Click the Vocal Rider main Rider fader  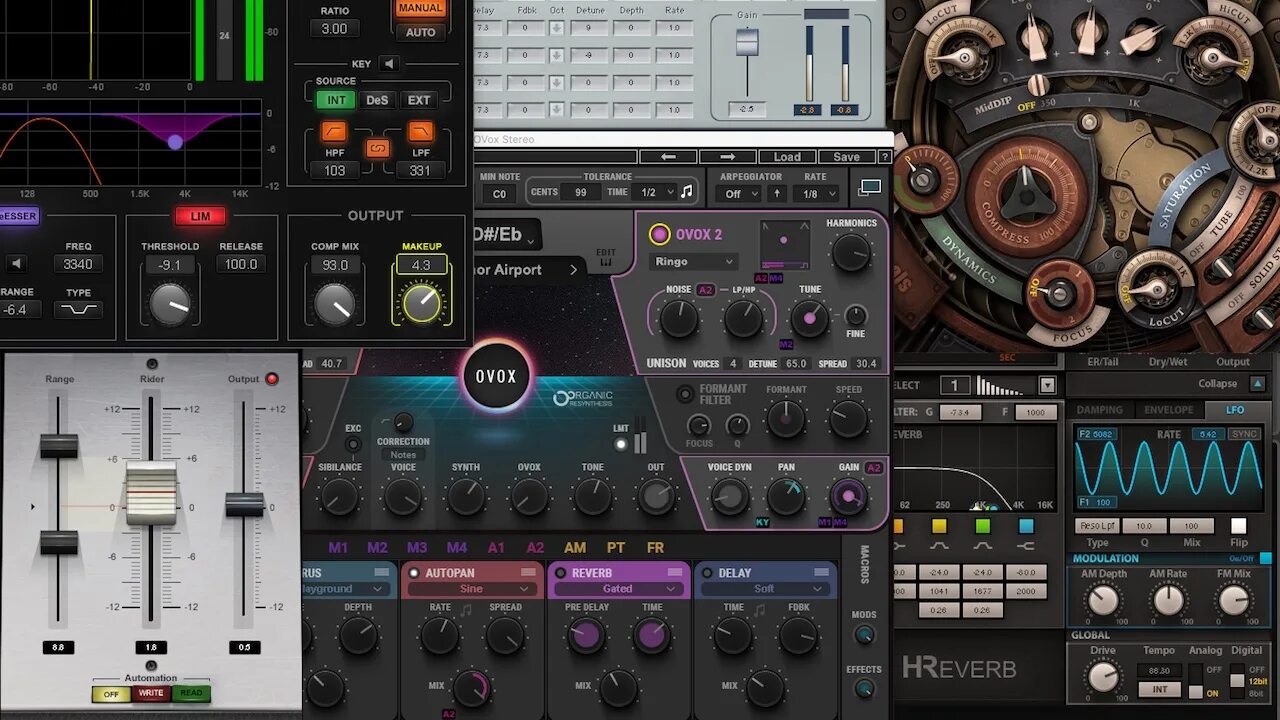151,494
